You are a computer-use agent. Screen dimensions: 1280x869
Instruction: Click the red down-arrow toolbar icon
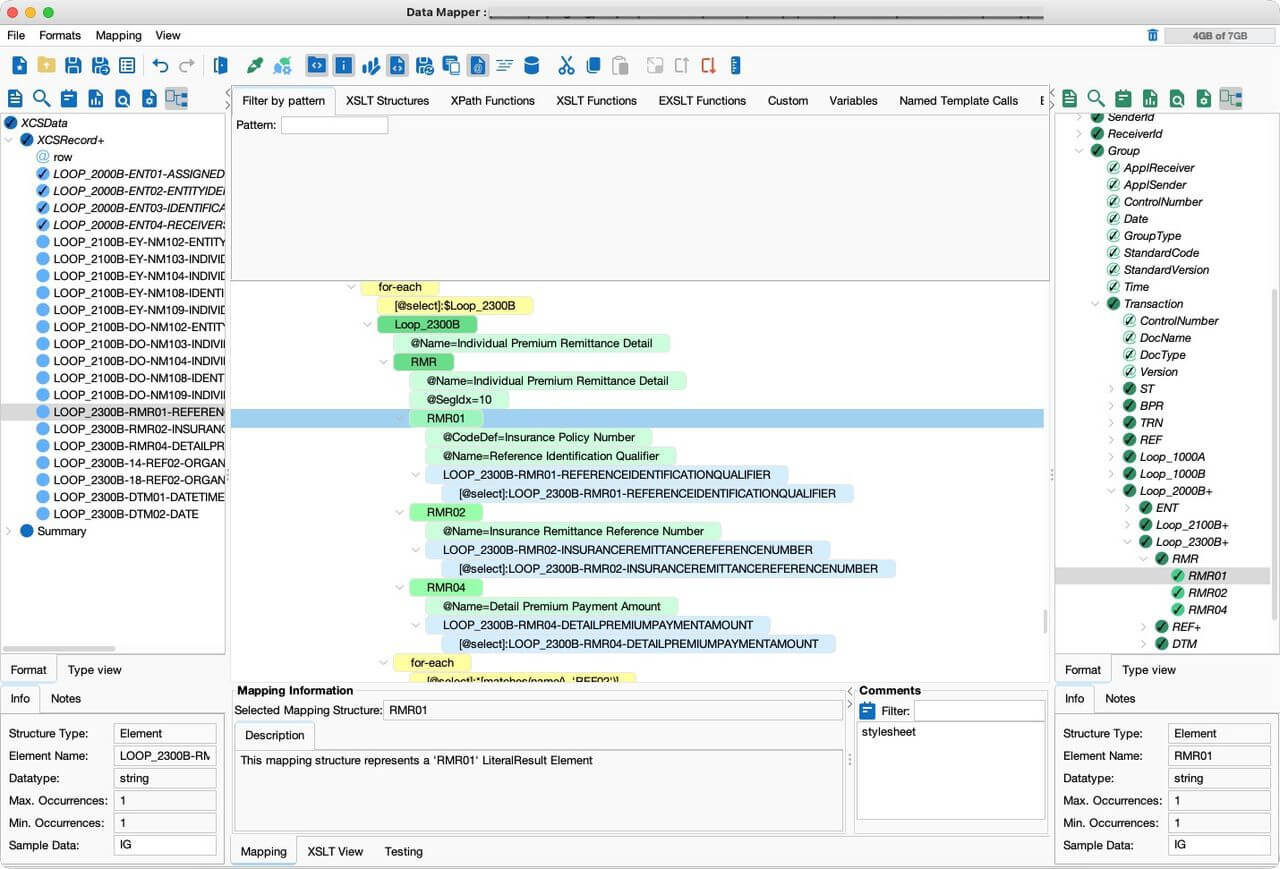coord(708,66)
